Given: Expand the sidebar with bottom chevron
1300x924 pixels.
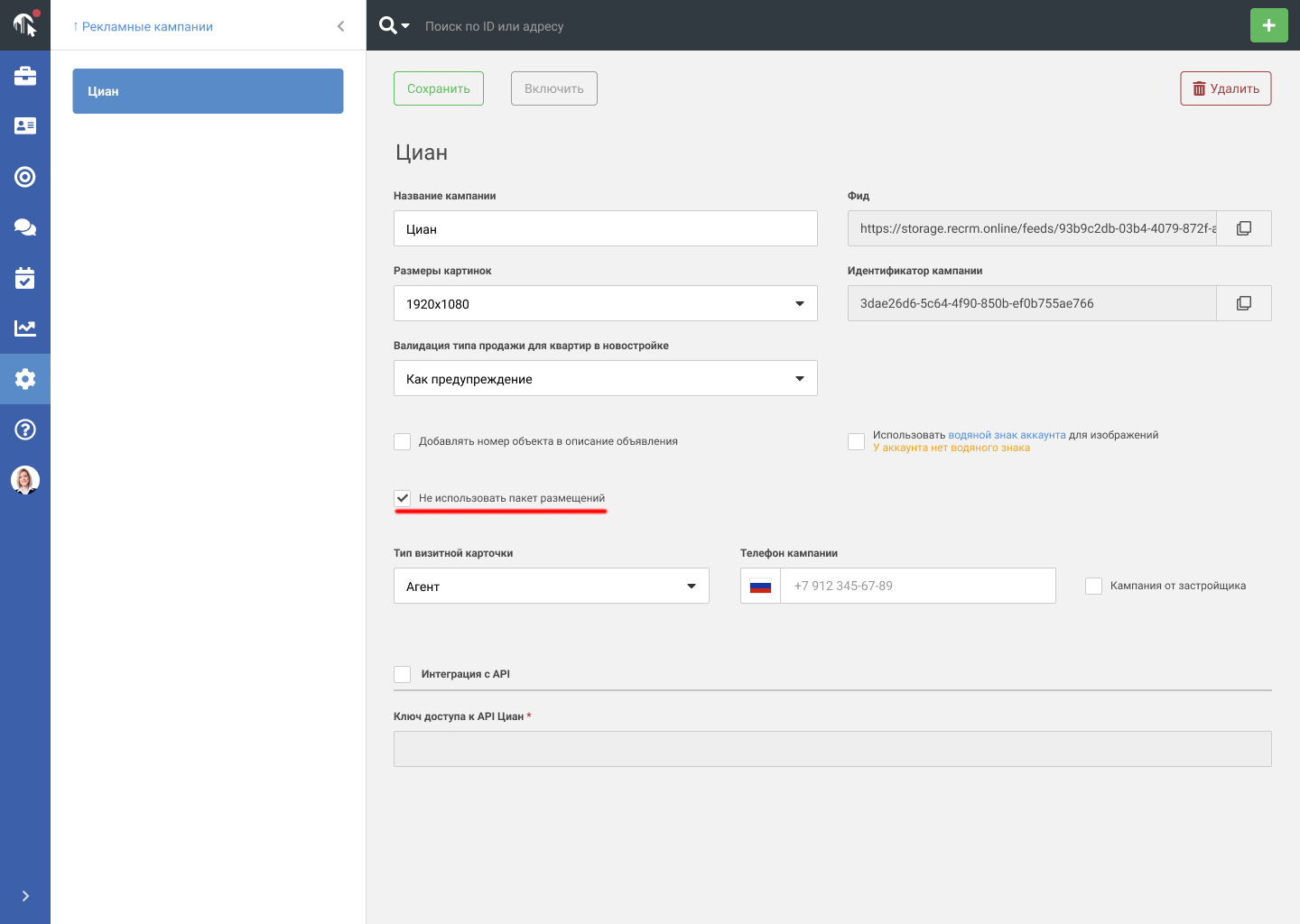Looking at the screenshot, I should click(x=25, y=896).
